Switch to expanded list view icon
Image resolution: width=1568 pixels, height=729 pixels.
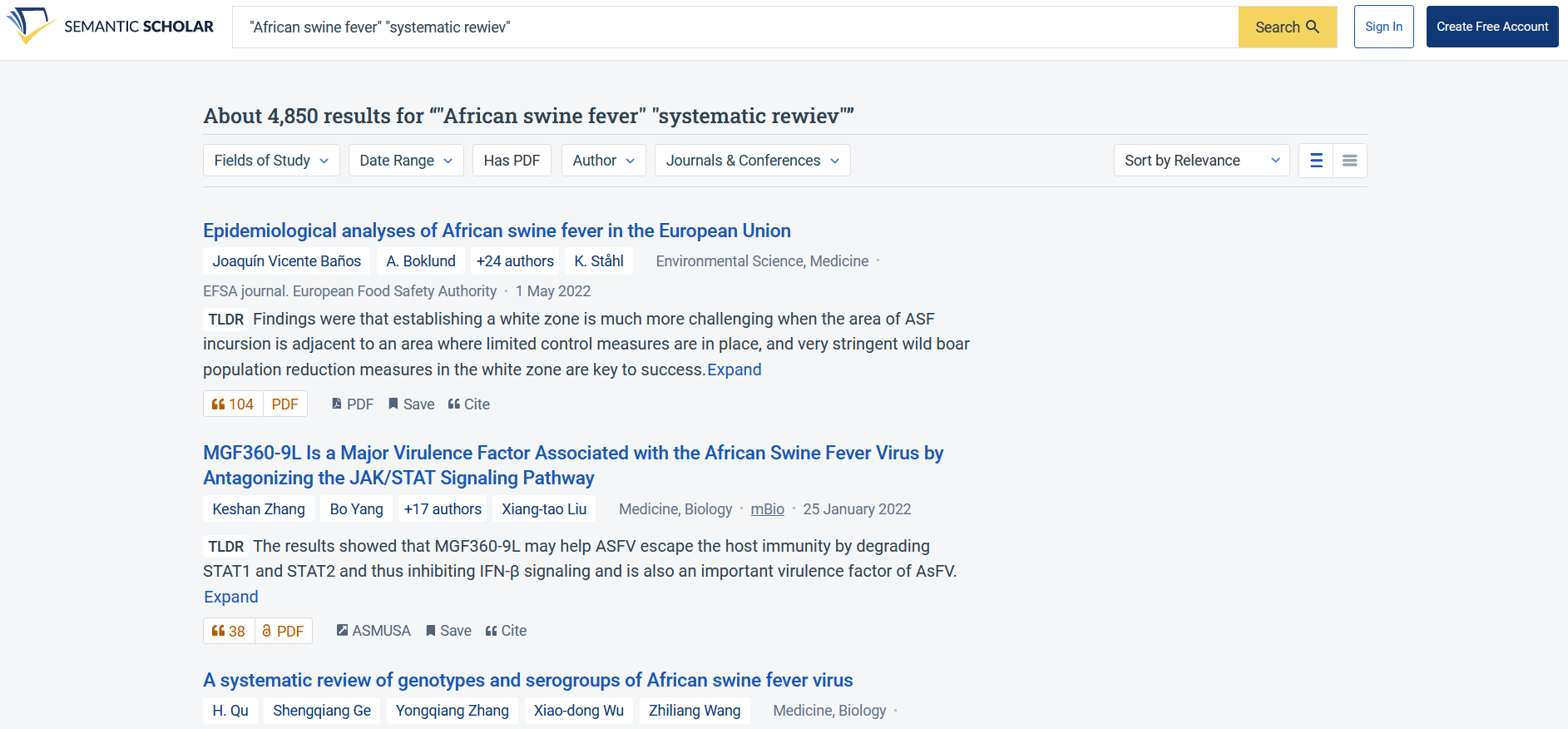[1316, 161]
